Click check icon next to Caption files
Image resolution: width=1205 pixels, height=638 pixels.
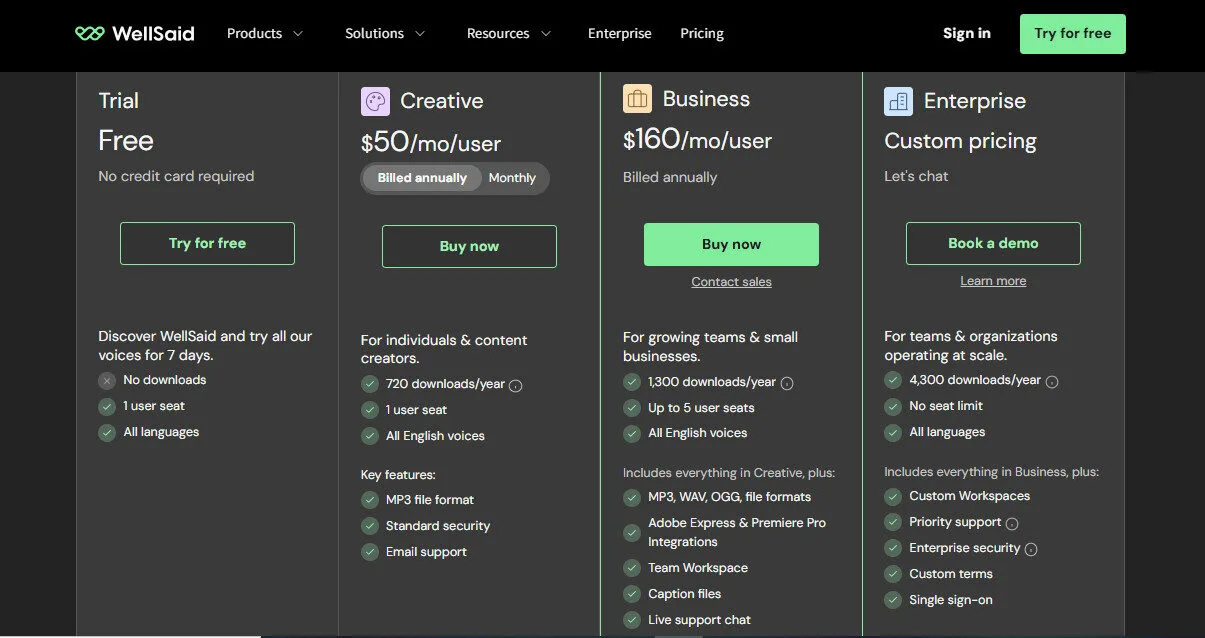tap(632, 594)
